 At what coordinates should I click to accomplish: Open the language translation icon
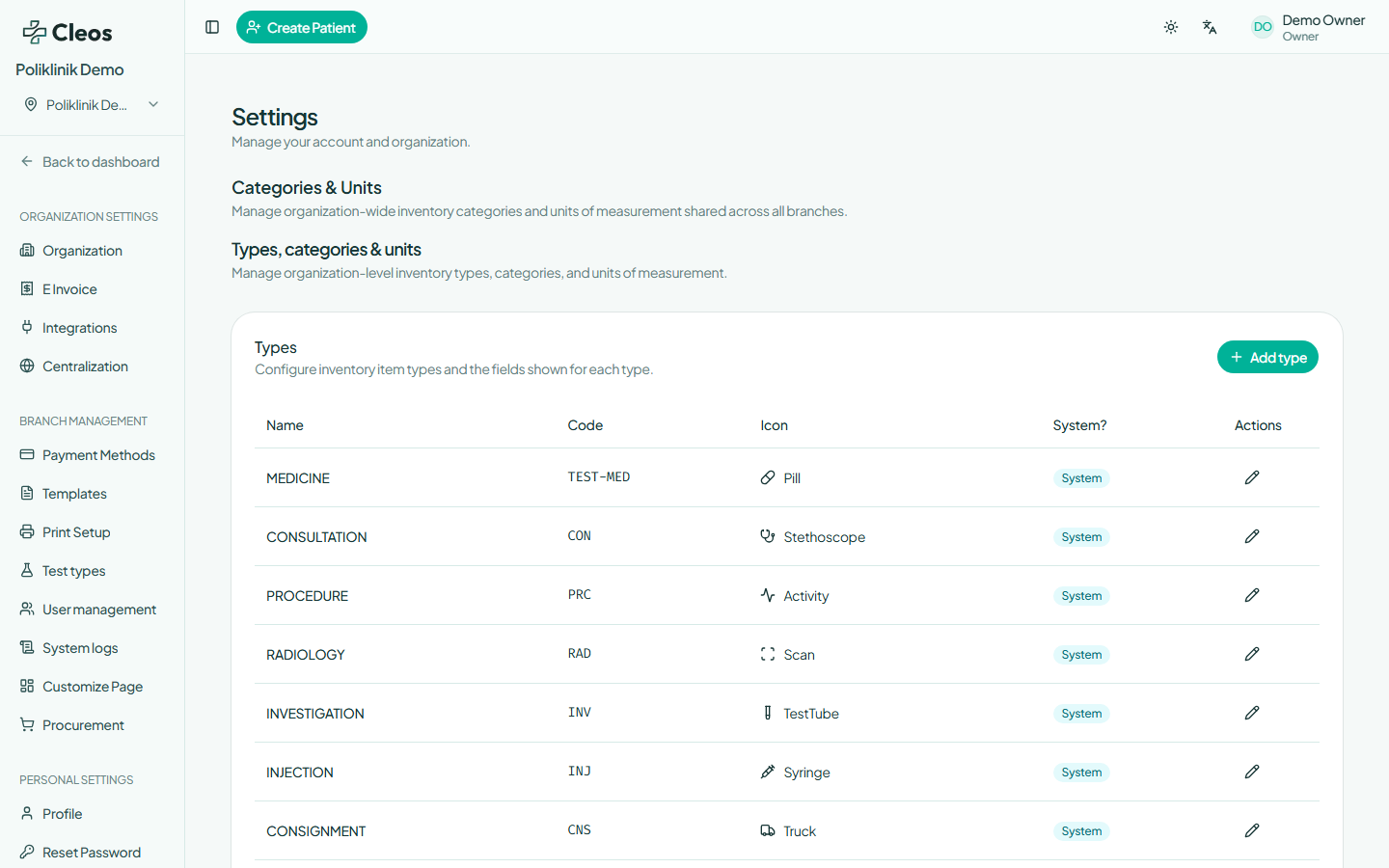pos(1210,27)
